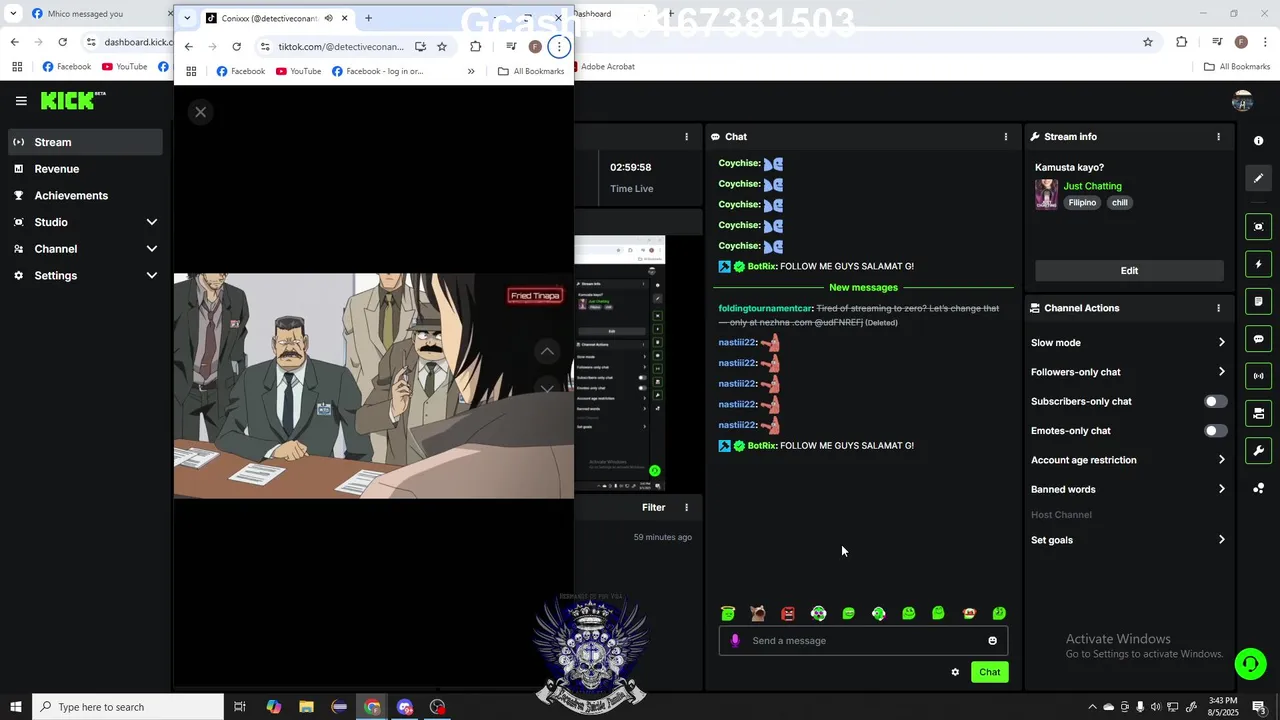Image resolution: width=1280 pixels, height=720 pixels.
Task: Open the All Bookmarks folder in the TikTok window
Action: (x=531, y=71)
